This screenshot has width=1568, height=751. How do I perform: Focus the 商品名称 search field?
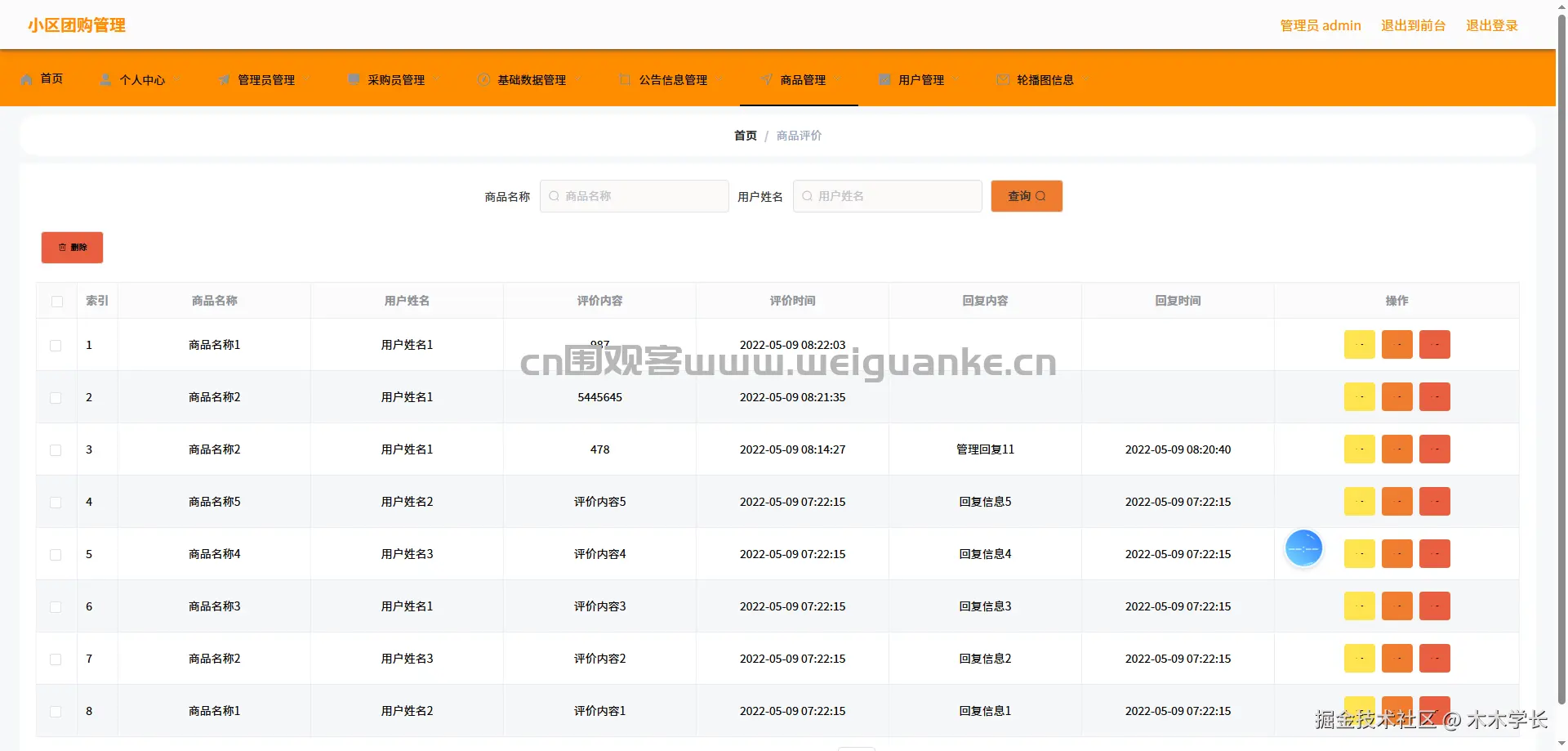[x=635, y=196]
